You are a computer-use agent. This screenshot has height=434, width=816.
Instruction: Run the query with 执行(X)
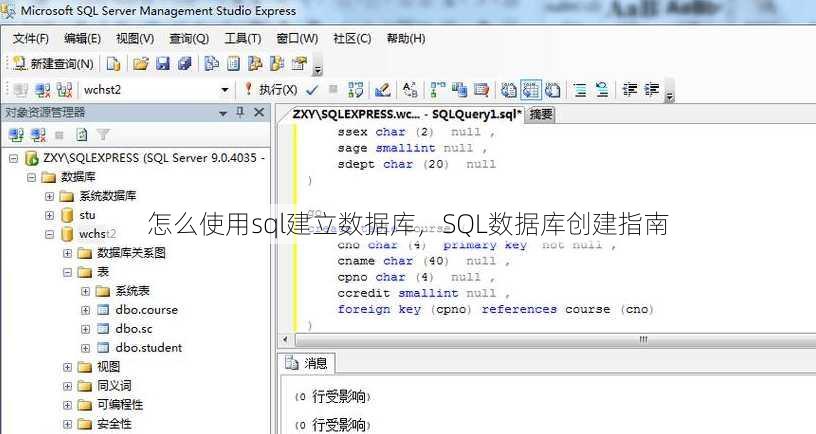pyautogui.click(x=271, y=90)
